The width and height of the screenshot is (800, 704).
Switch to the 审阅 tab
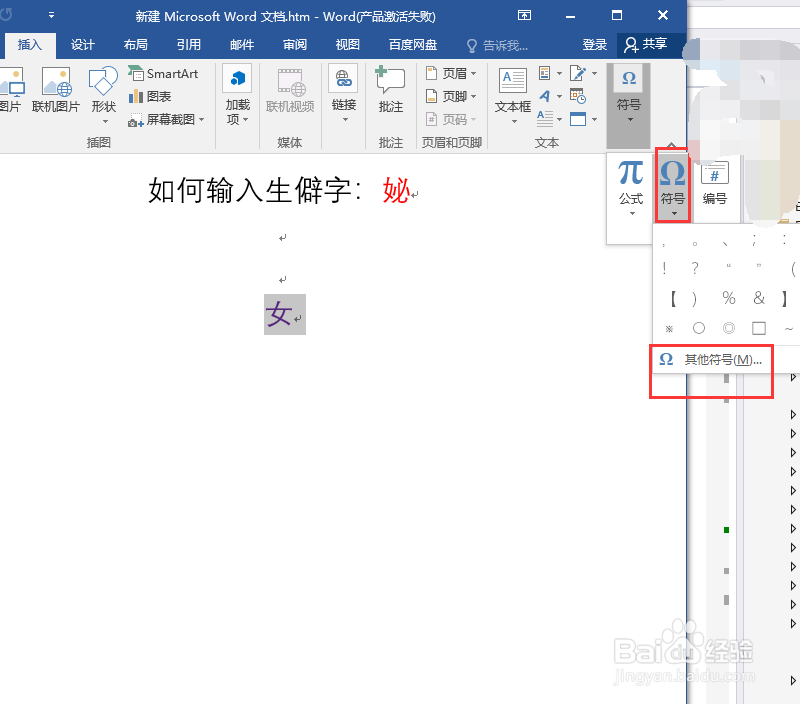[x=295, y=45]
